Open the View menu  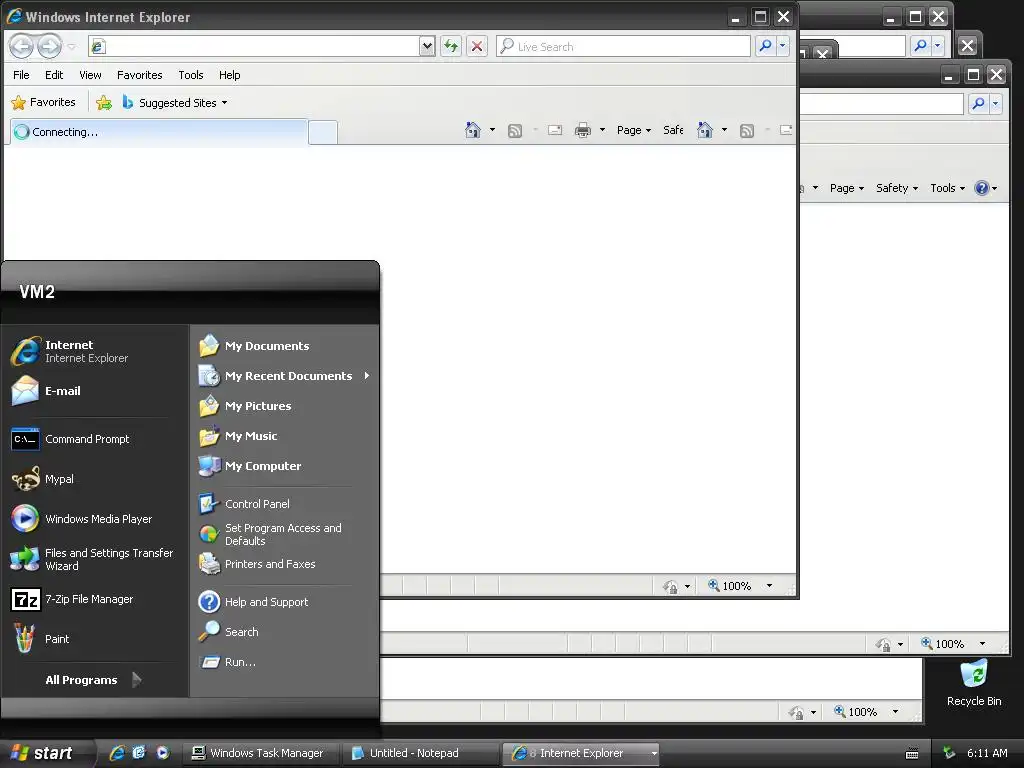(x=90, y=75)
